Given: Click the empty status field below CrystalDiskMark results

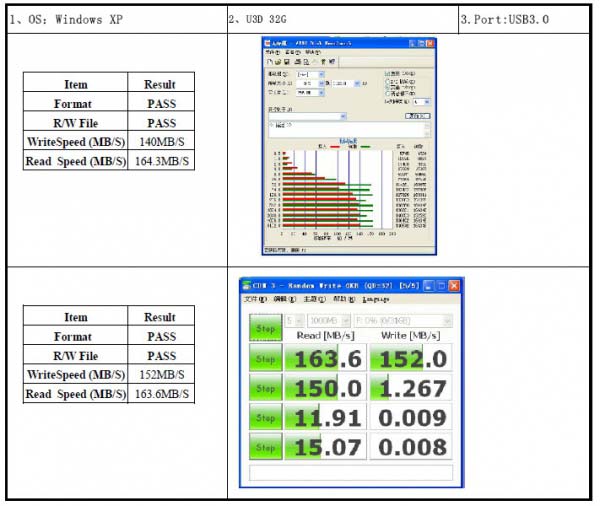Looking at the screenshot, I should pos(349,473).
